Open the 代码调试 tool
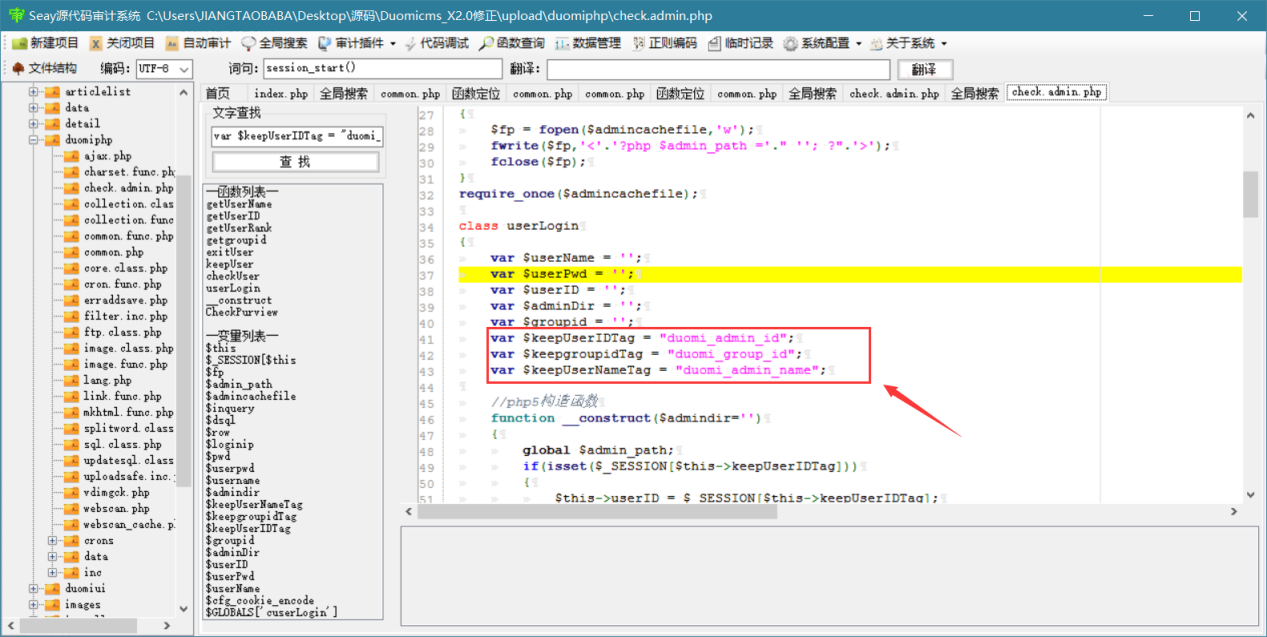This screenshot has height=637, width=1267. pos(436,43)
